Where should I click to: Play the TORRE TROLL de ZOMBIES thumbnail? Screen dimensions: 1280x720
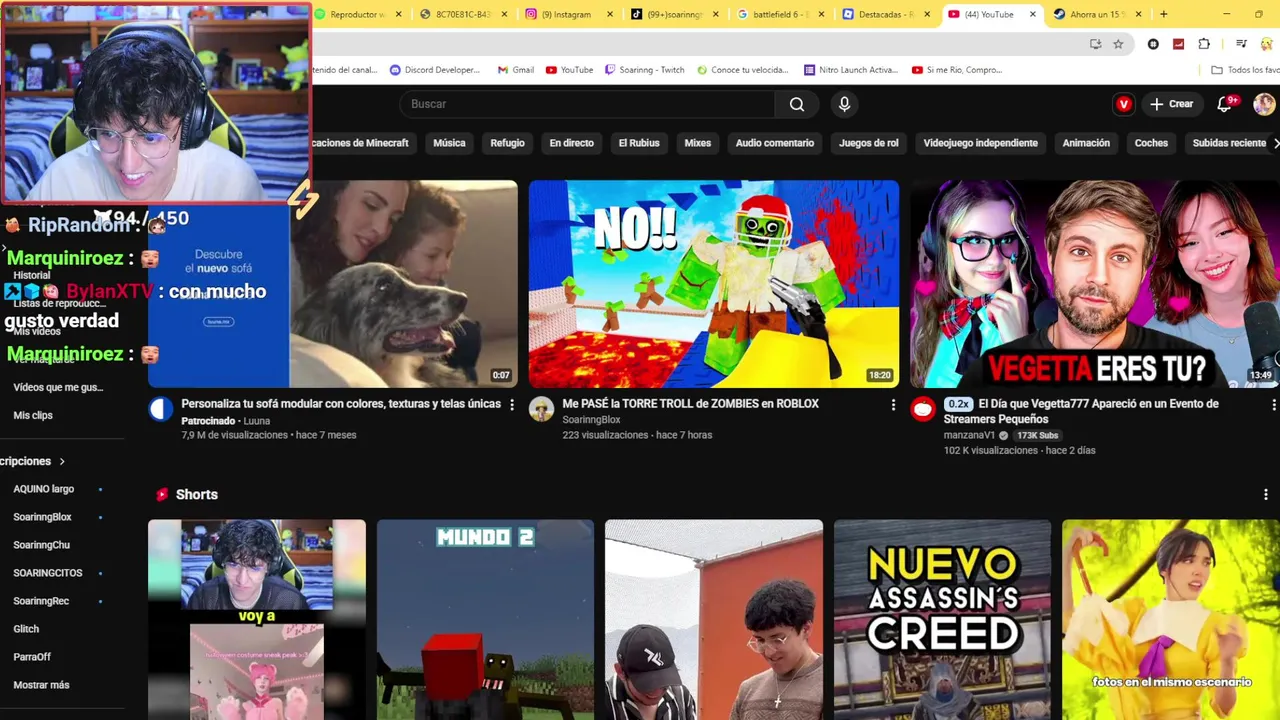pyautogui.click(x=713, y=284)
